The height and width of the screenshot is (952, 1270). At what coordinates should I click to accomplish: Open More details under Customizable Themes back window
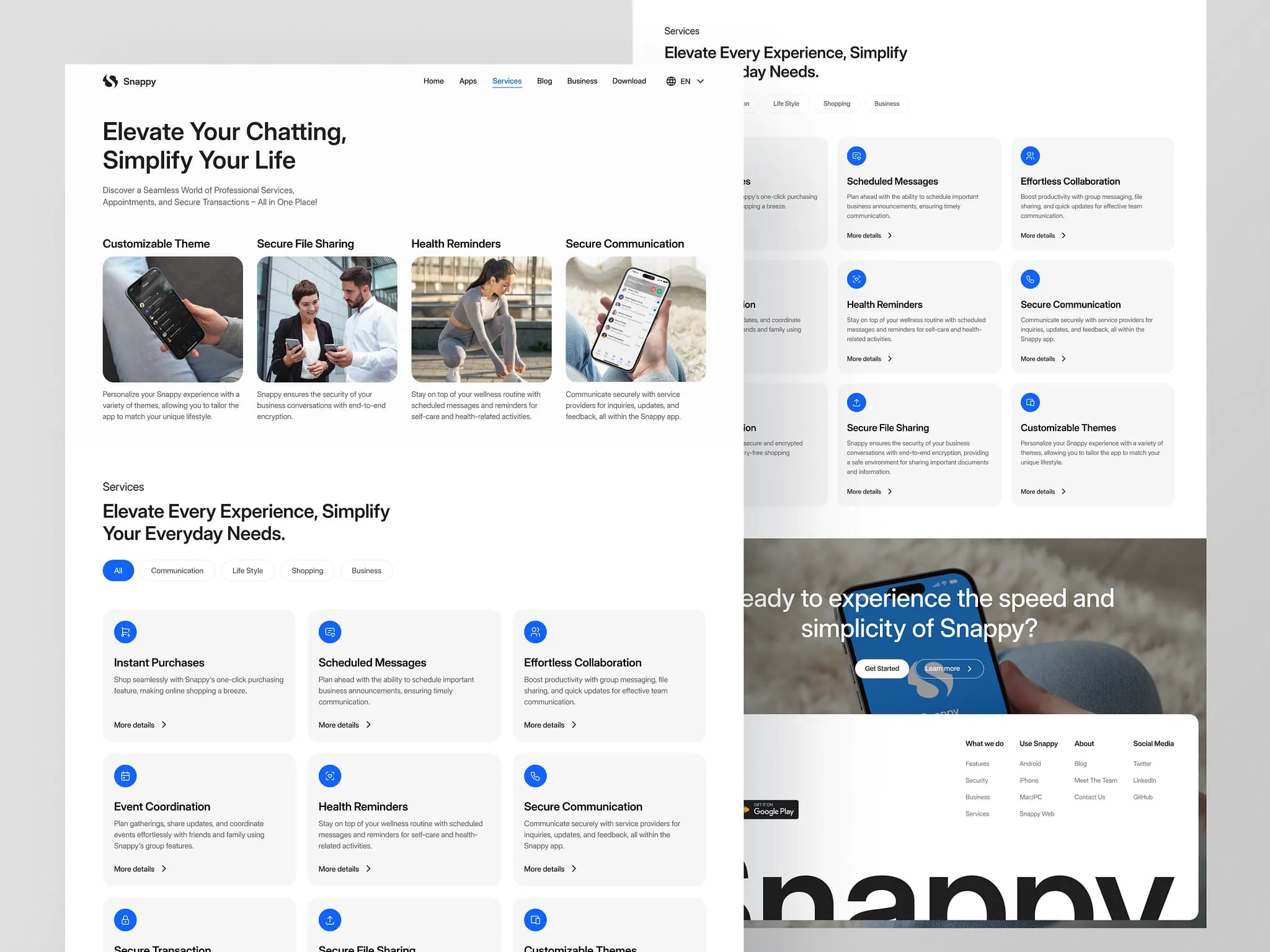click(1043, 491)
